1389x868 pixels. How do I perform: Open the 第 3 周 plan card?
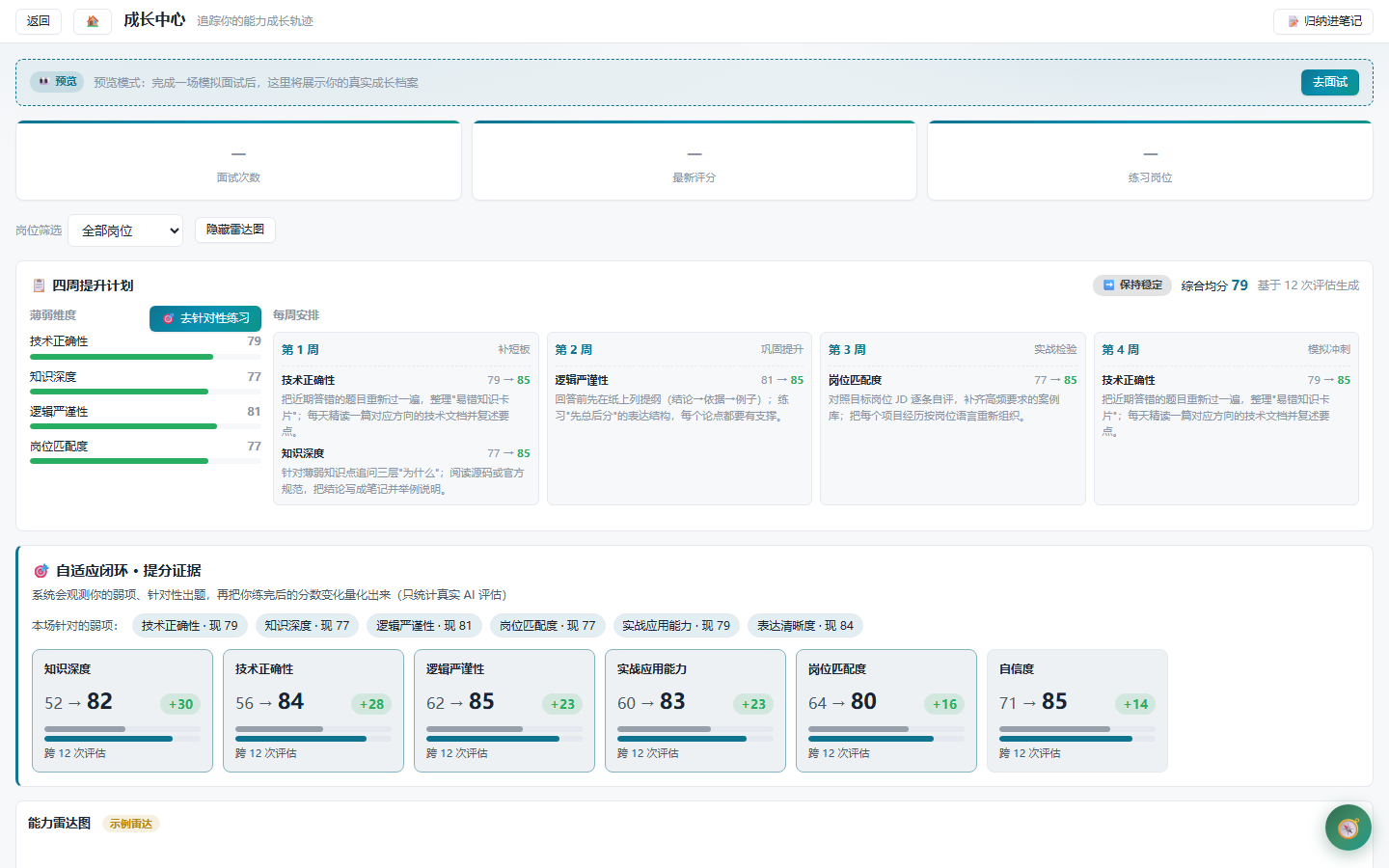click(953, 419)
